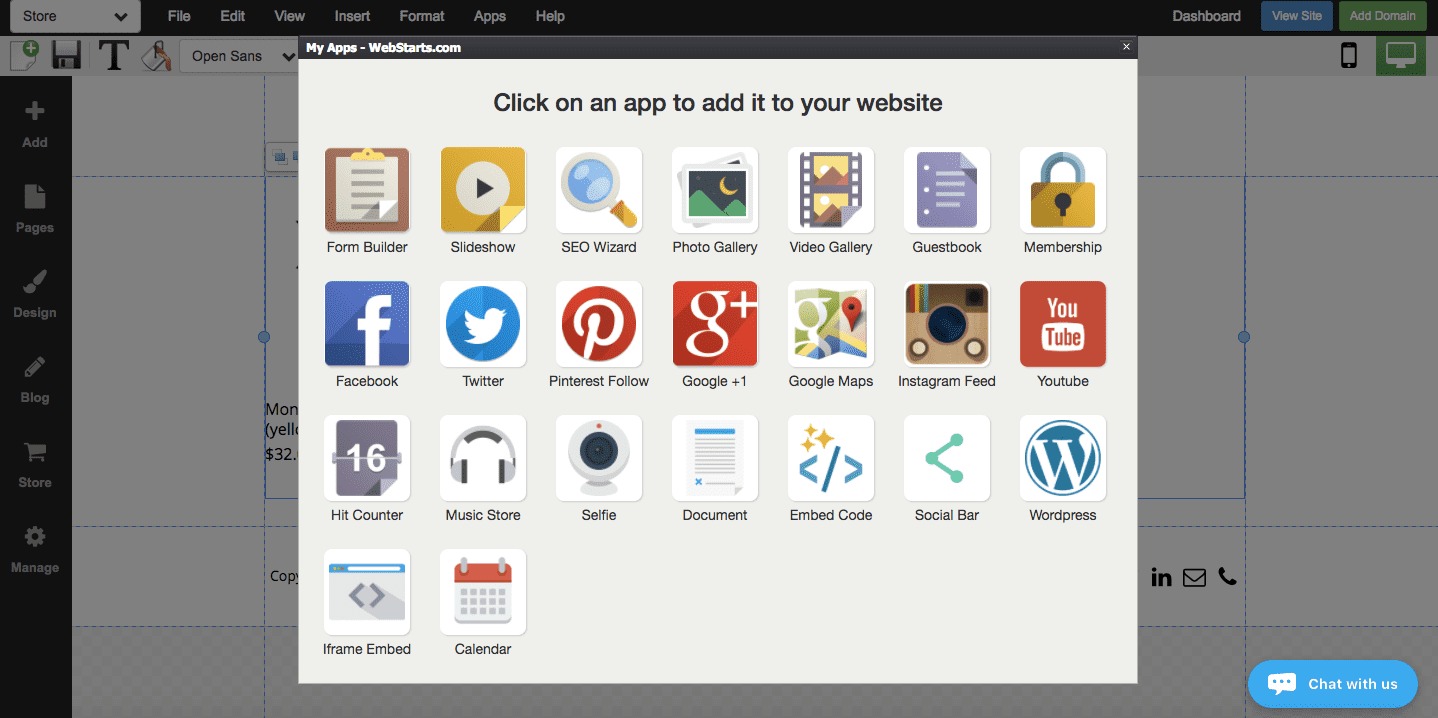Image resolution: width=1438 pixels, height=718 pixels.
Task: Go to the Dashboard
Action: coord(1206,16)
